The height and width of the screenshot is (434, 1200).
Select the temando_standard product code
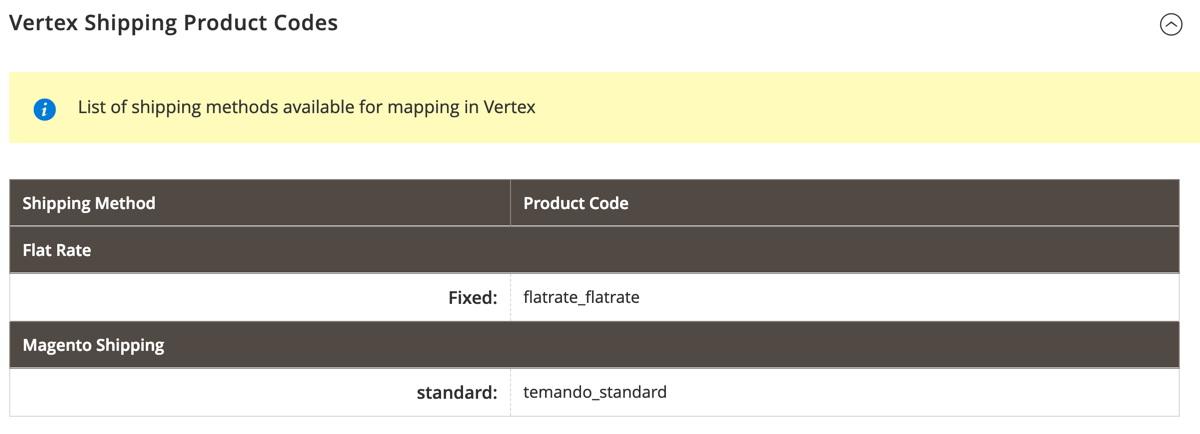(595, 392)
